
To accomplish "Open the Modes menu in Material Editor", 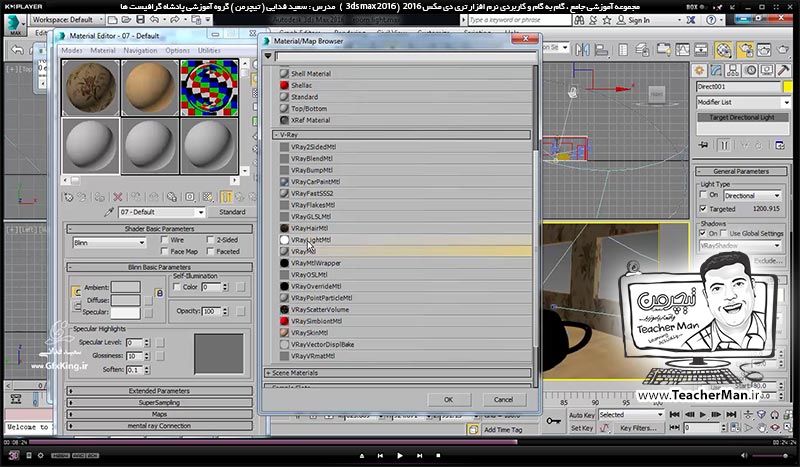I will click(x=71, y=51).
